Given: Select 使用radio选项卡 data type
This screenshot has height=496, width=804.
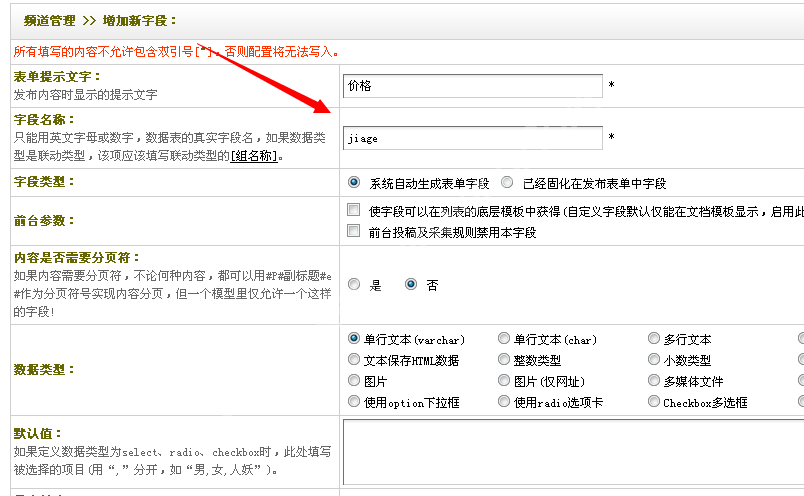Looking at the screenshot, I should point(504,401).
